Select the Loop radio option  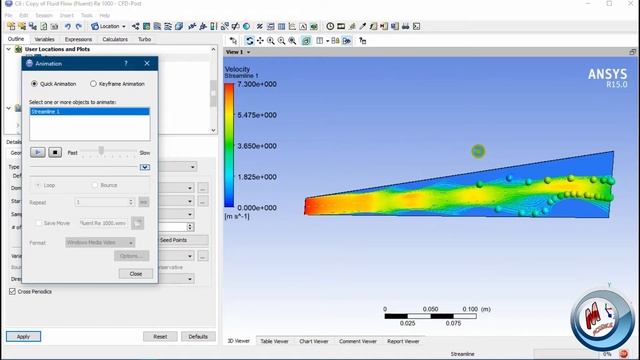point(38,185)
